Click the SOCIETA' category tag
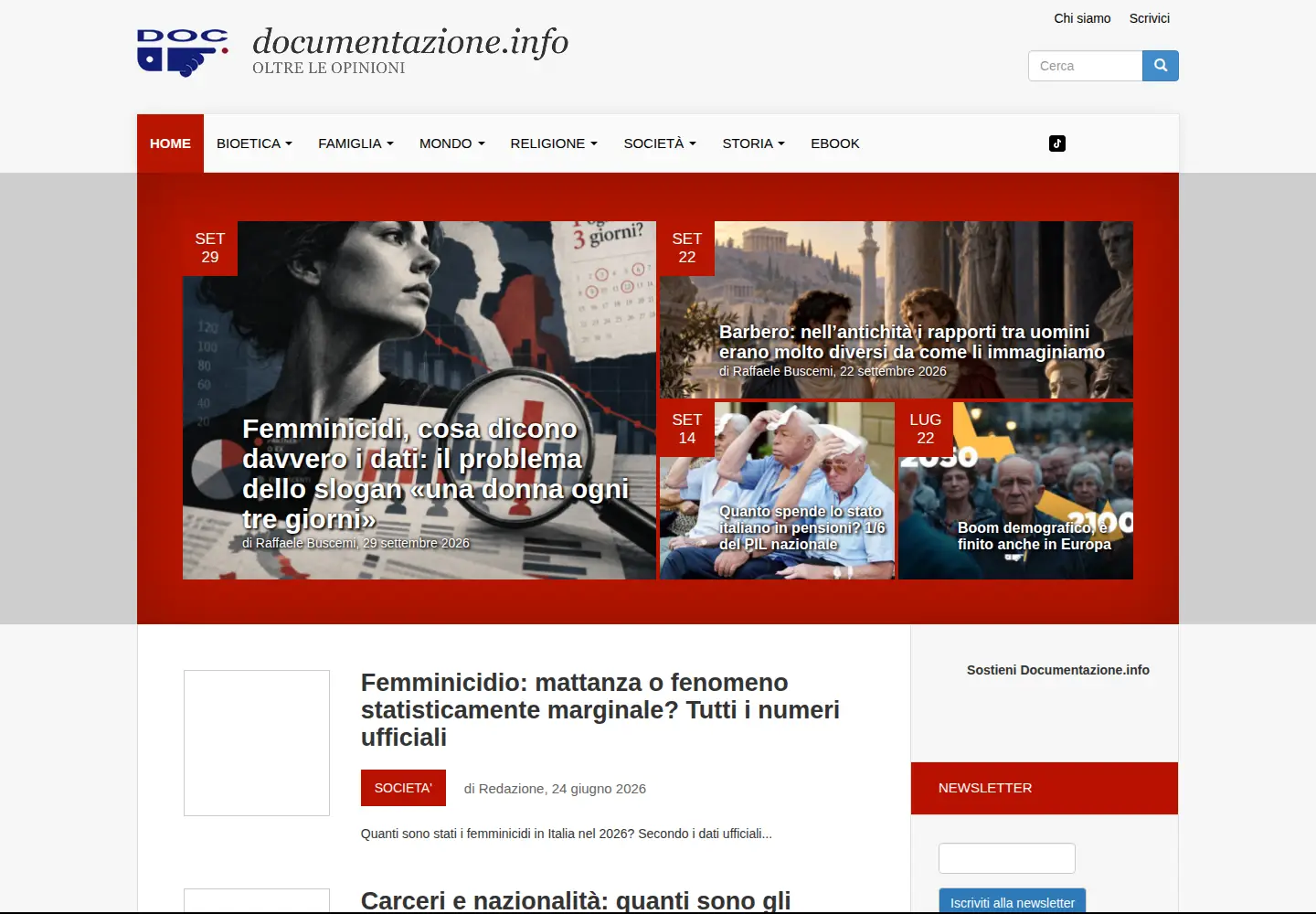 (x=403, y=788)
